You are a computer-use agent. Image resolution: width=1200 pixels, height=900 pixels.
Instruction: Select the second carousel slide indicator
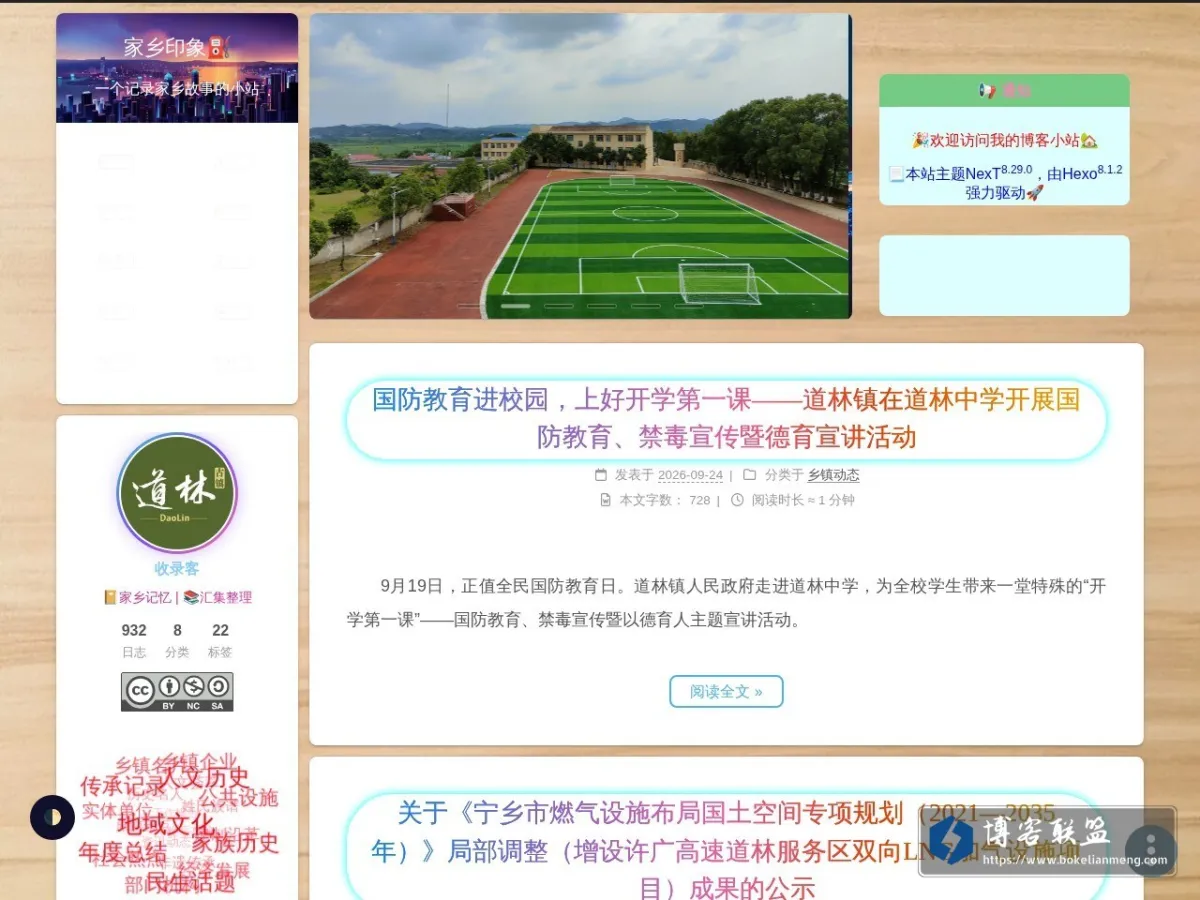(515, 306)
